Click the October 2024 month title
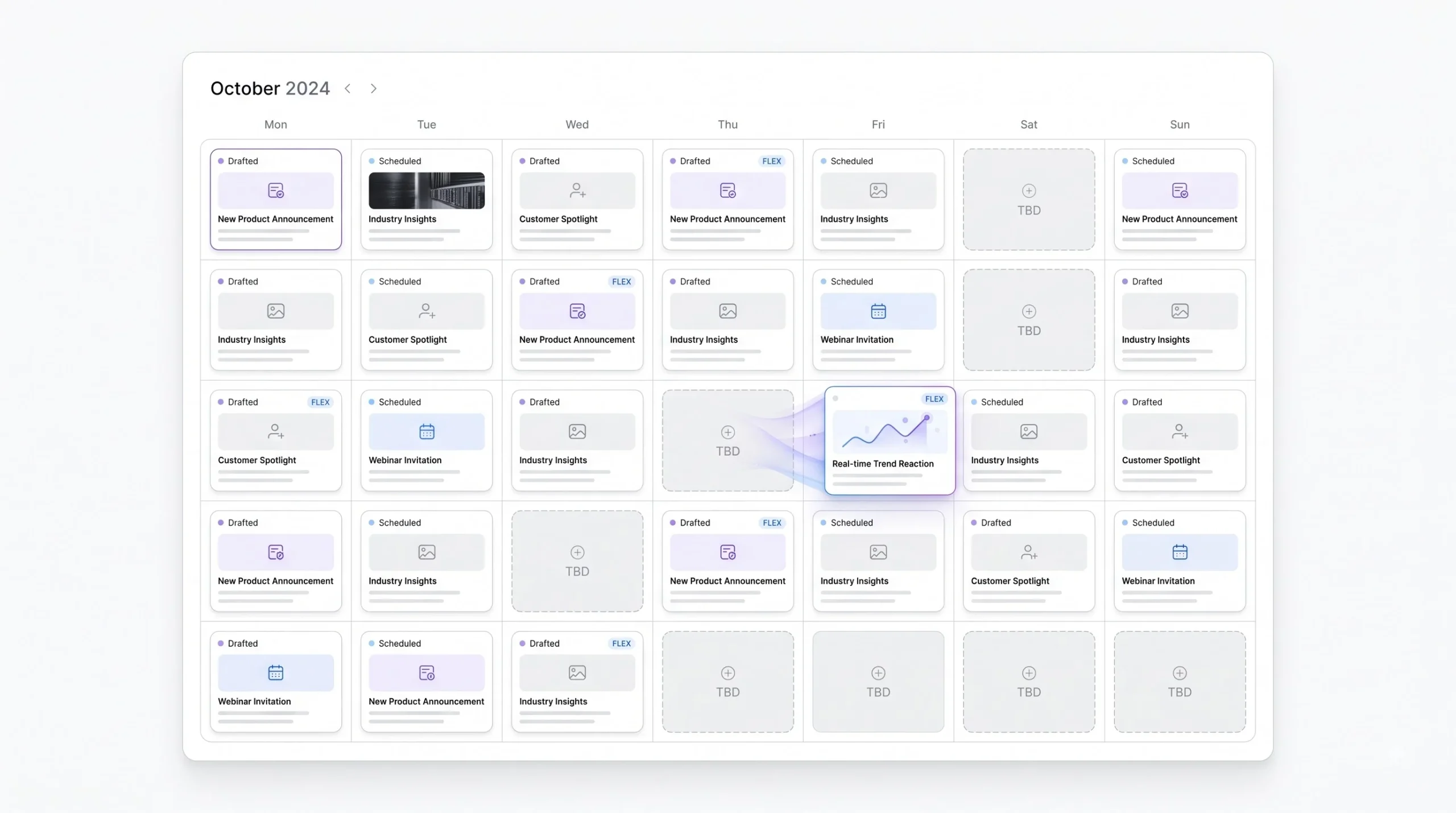 click(270, 88)
